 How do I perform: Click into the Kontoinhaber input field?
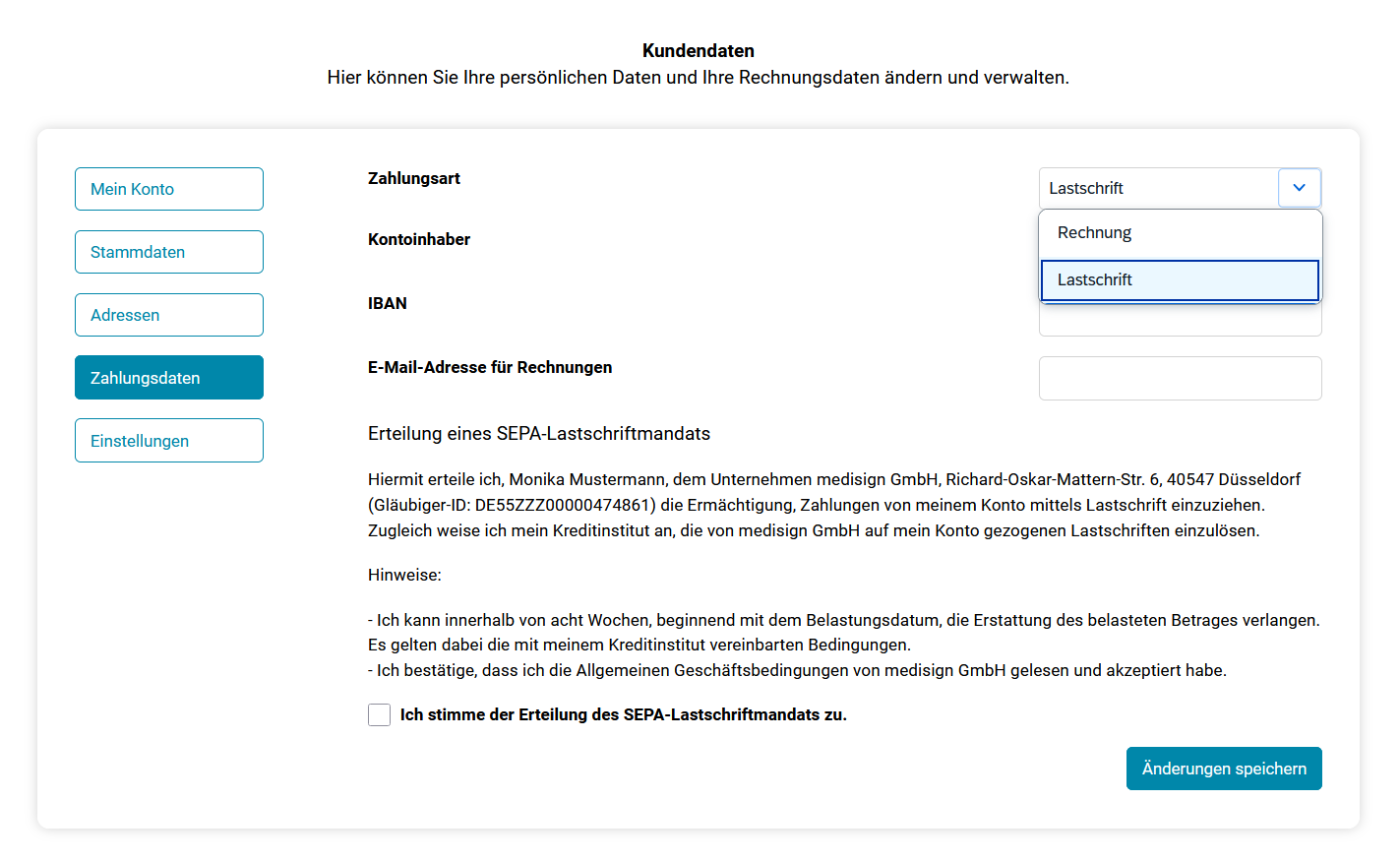(x=1180, y=239)
